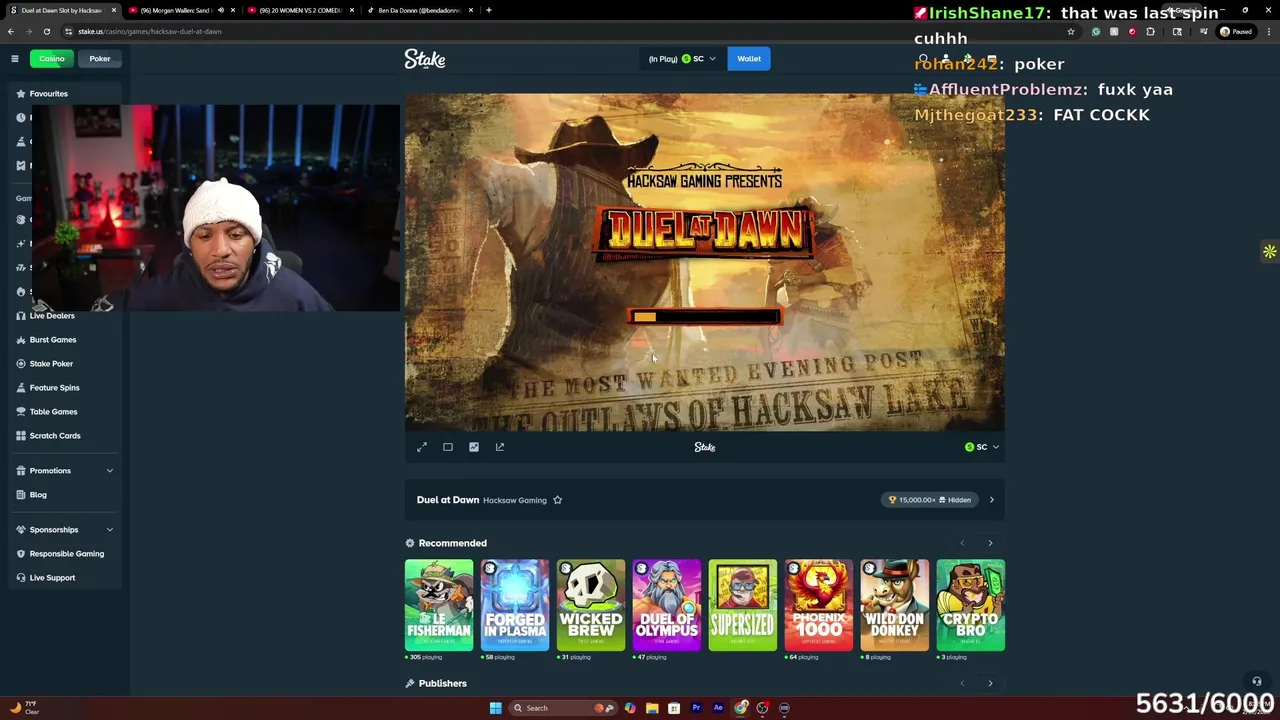Select the Casino tab
Screen dimensions: 1280x720
(52, 59)
